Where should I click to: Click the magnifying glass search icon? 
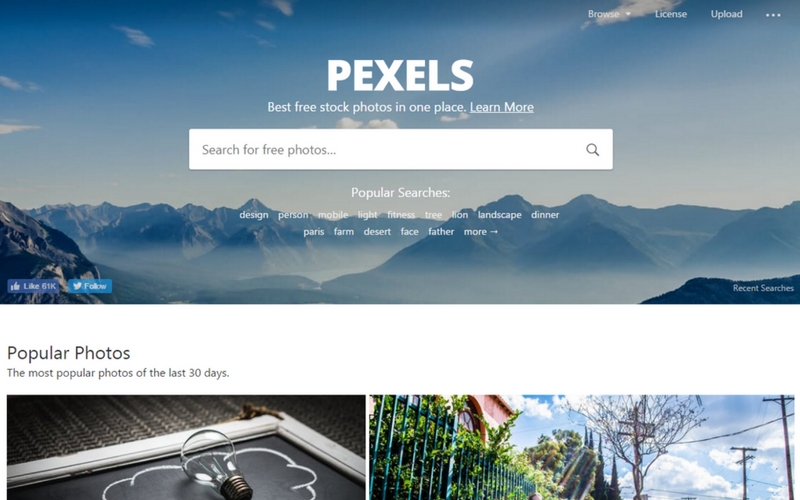click(x=592, y=149)
